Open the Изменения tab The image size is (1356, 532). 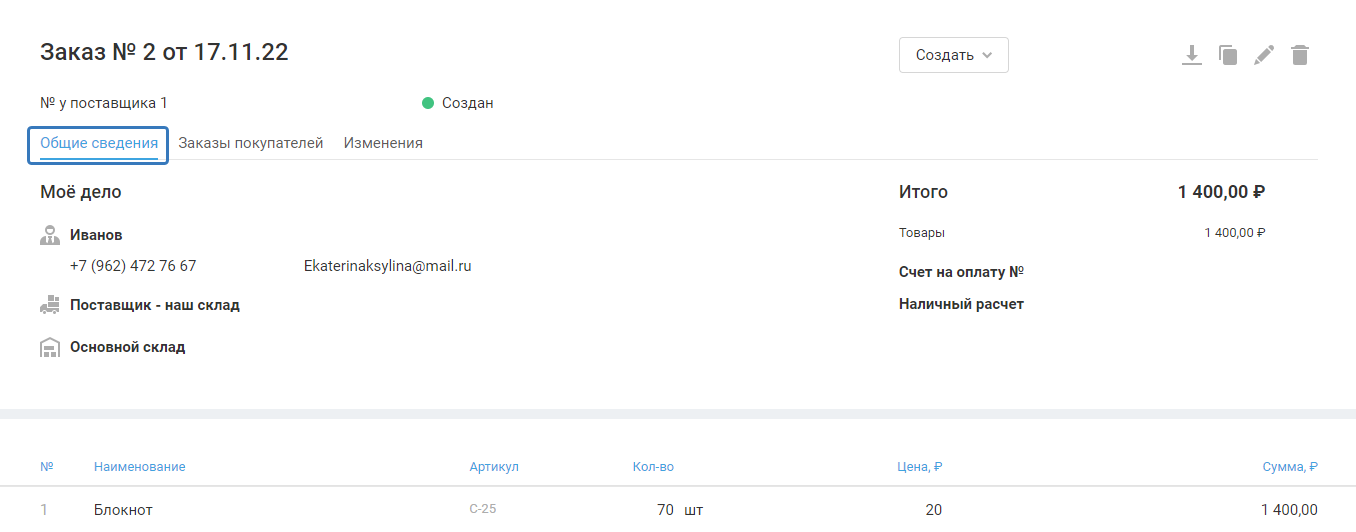coord(383,144)
